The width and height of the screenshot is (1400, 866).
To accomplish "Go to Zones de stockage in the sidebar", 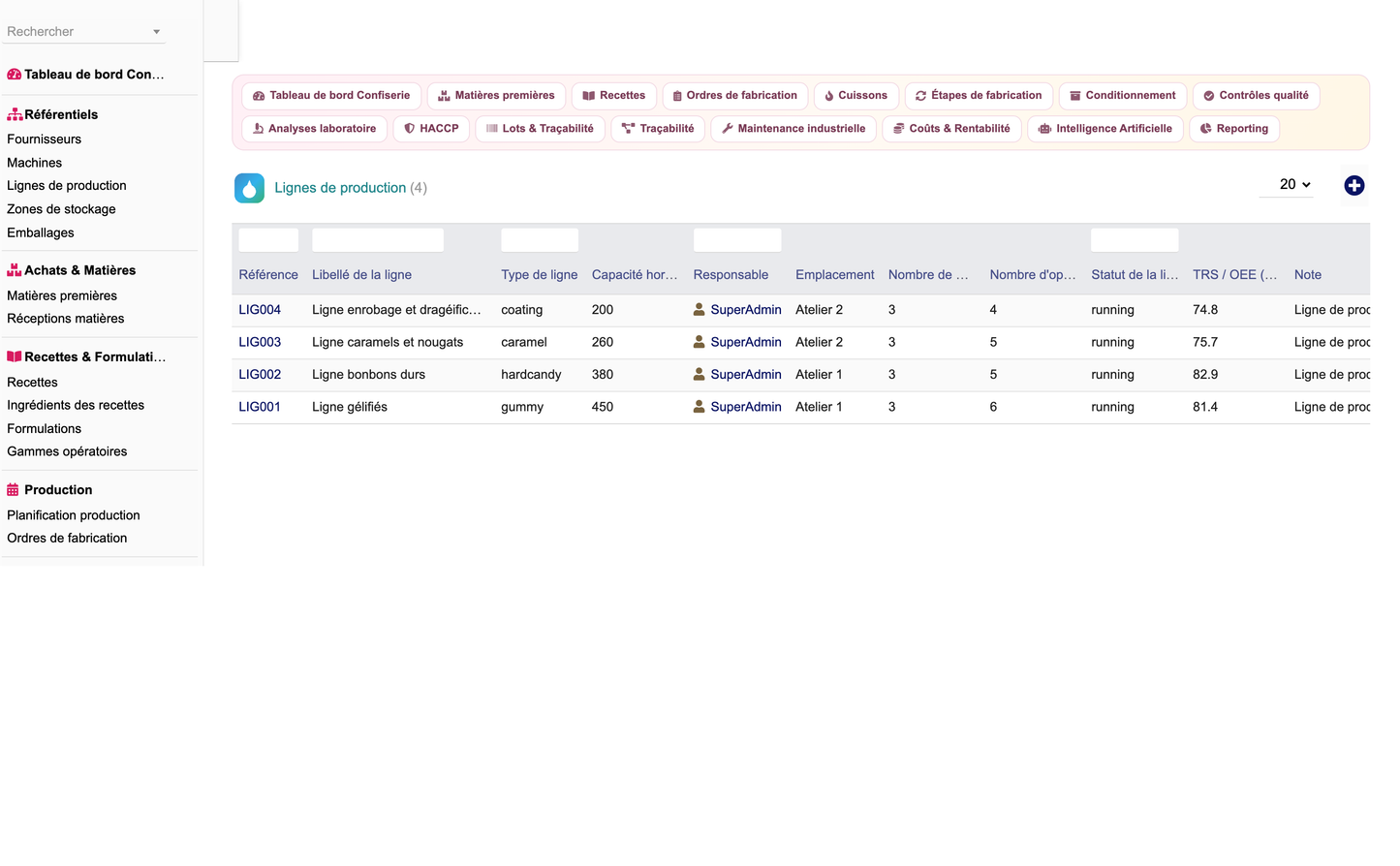I will (x=61, y=209).
